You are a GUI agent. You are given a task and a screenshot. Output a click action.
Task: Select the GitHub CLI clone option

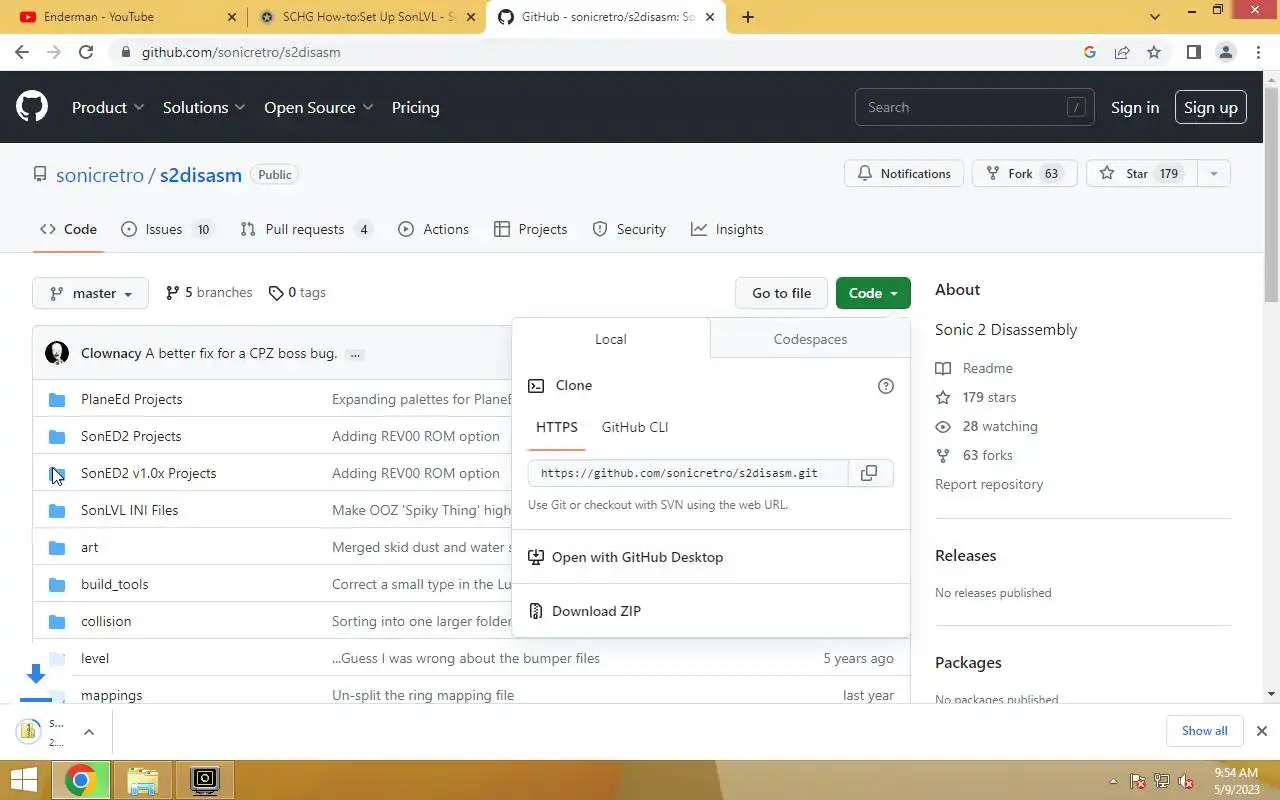[635, 427]
